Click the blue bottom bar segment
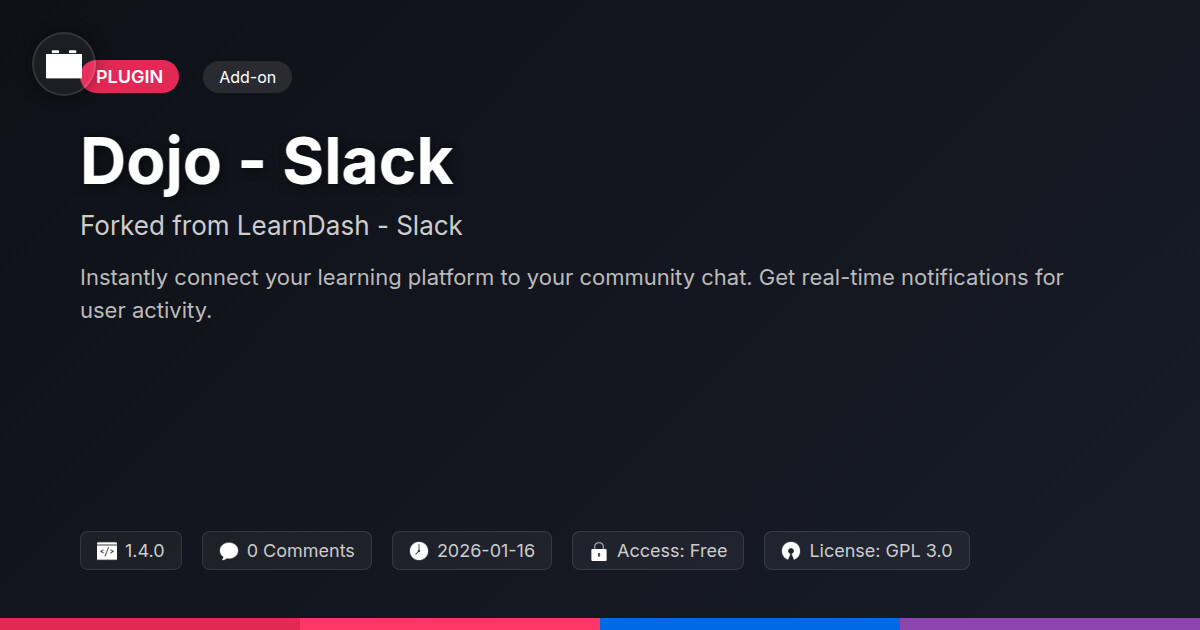The width and height of the screenshot is (1200, 630). tap(750, 623)
